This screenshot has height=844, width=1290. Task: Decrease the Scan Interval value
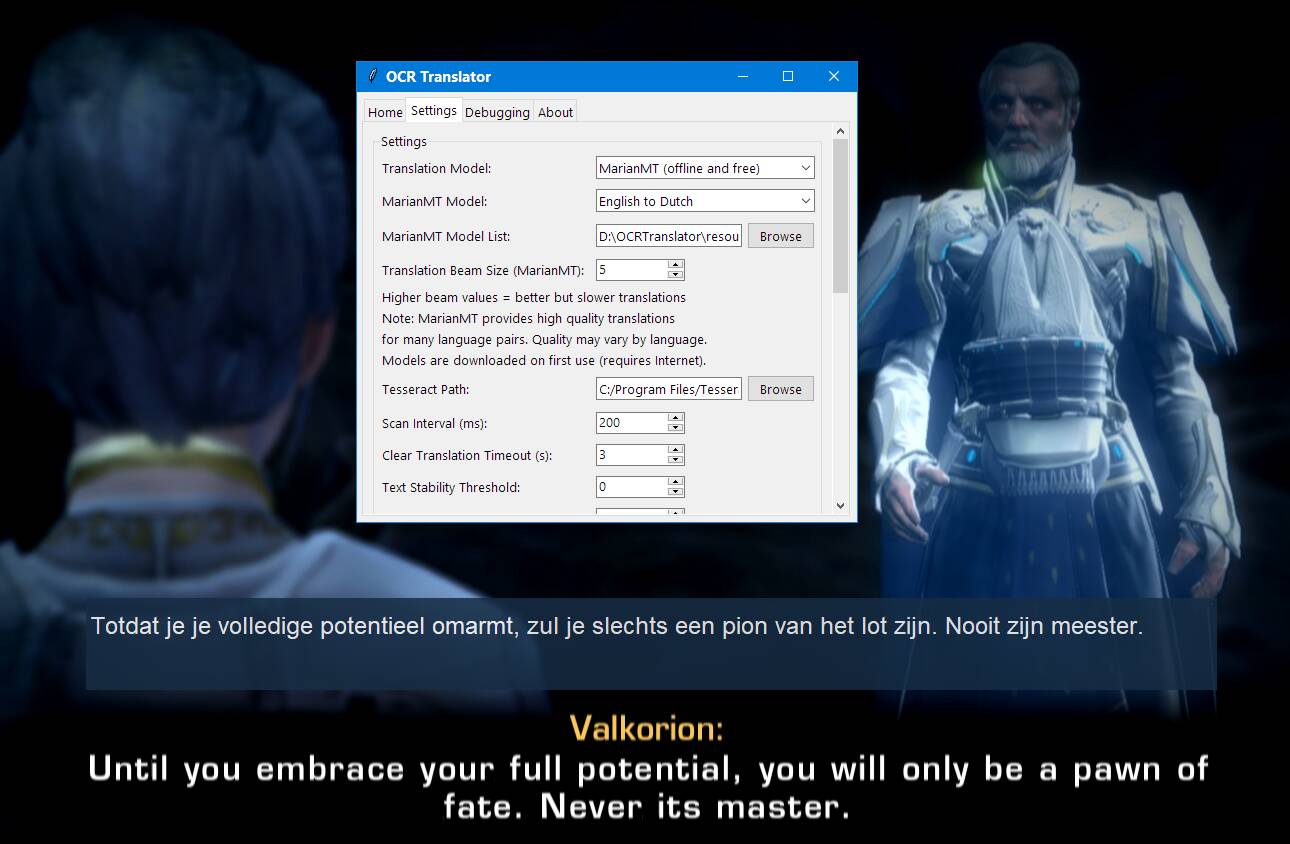coord(675,428)
